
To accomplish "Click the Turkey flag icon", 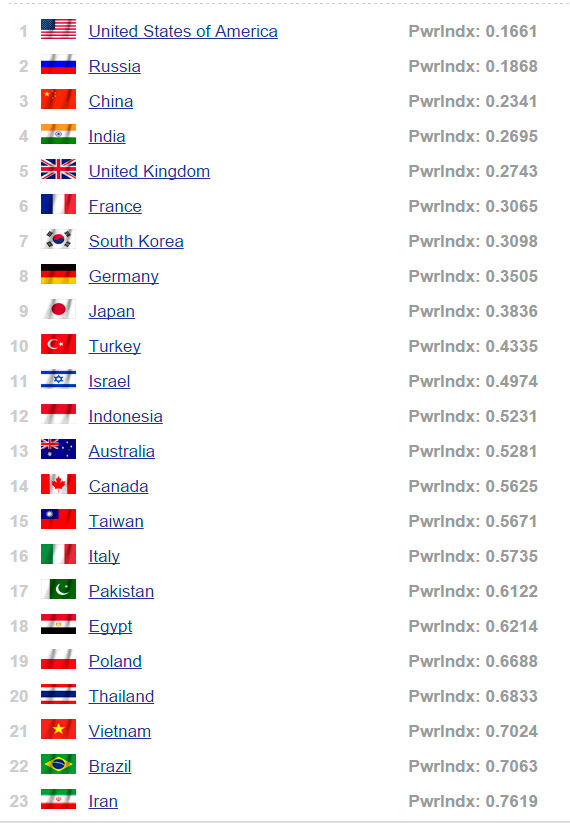I will [58, 344].
